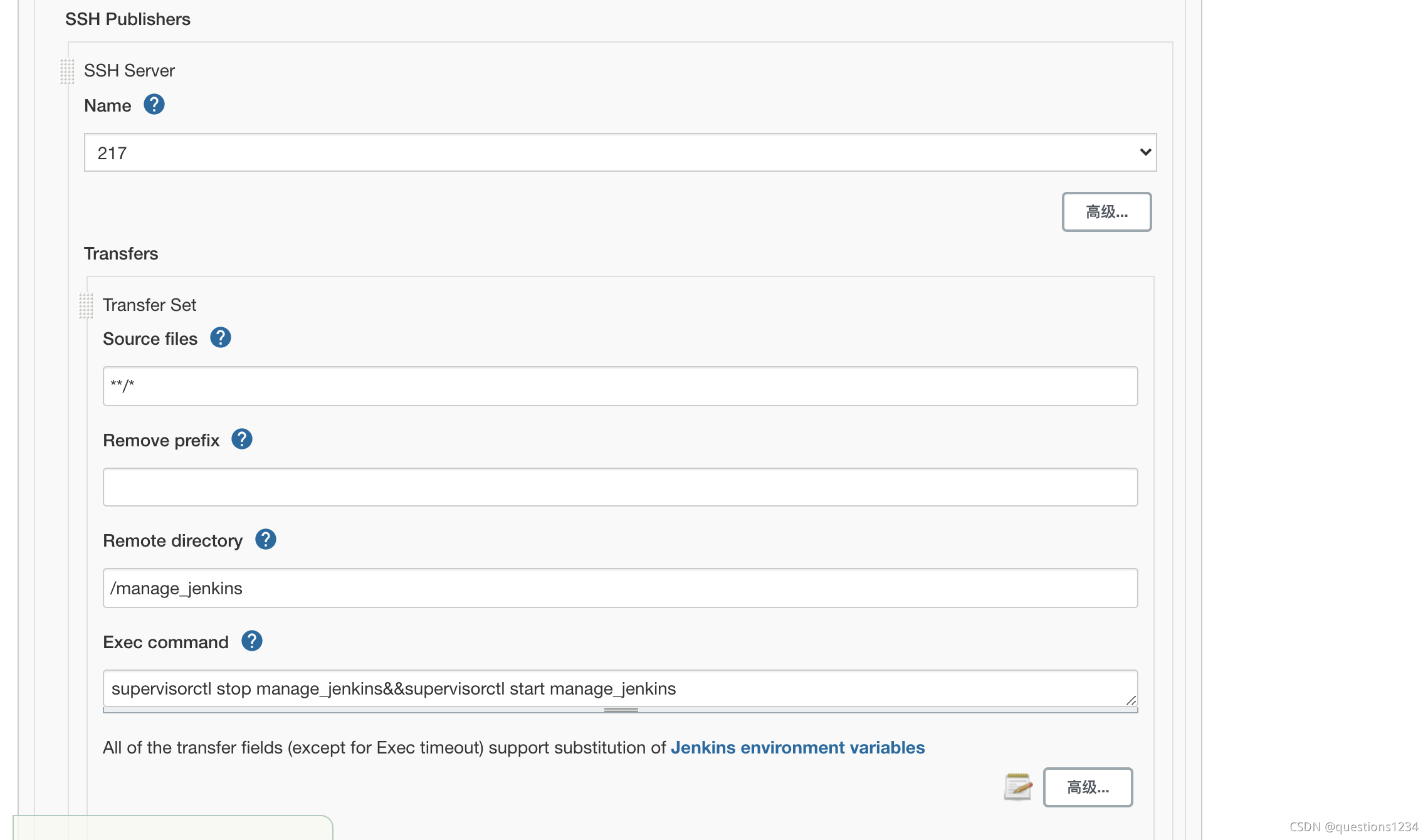Focus the Remote directory field /manage_jenkins

pos(620,588)
